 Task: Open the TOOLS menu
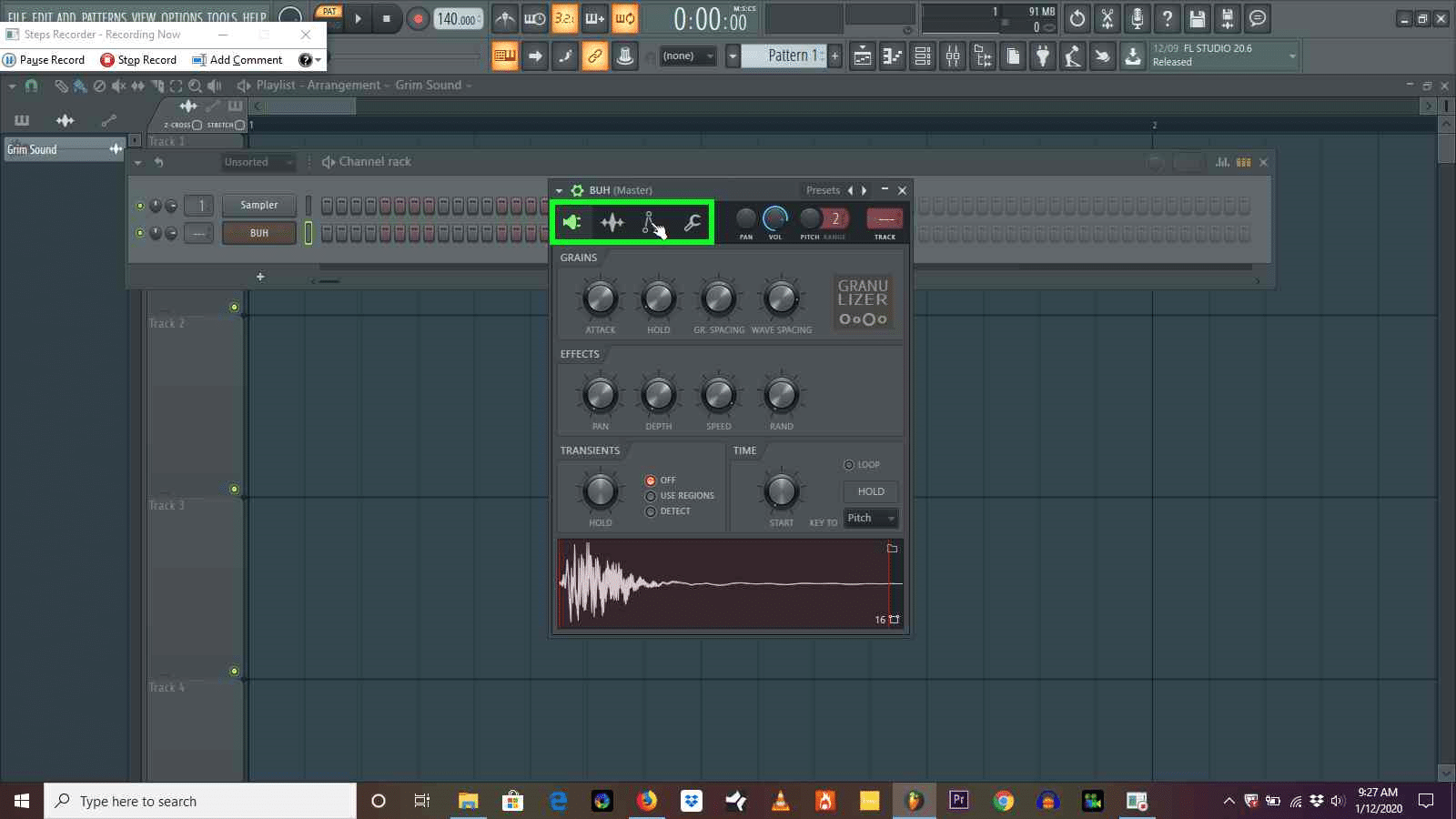(x=222, y=18)
